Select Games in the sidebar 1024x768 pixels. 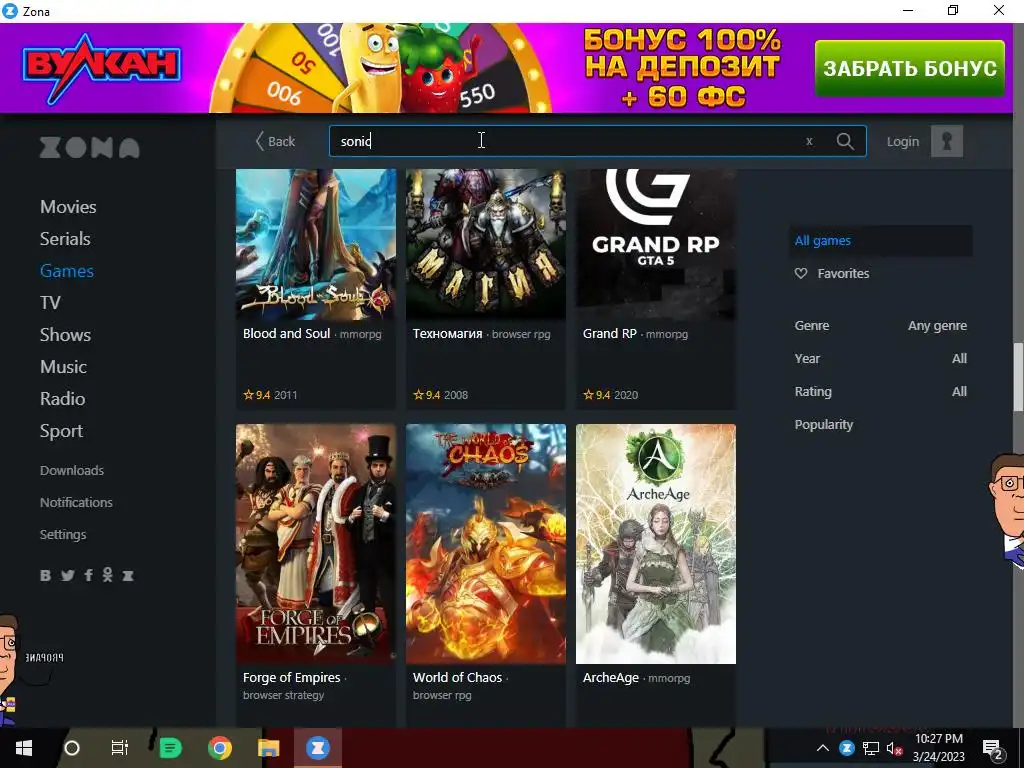pos(67,271)
